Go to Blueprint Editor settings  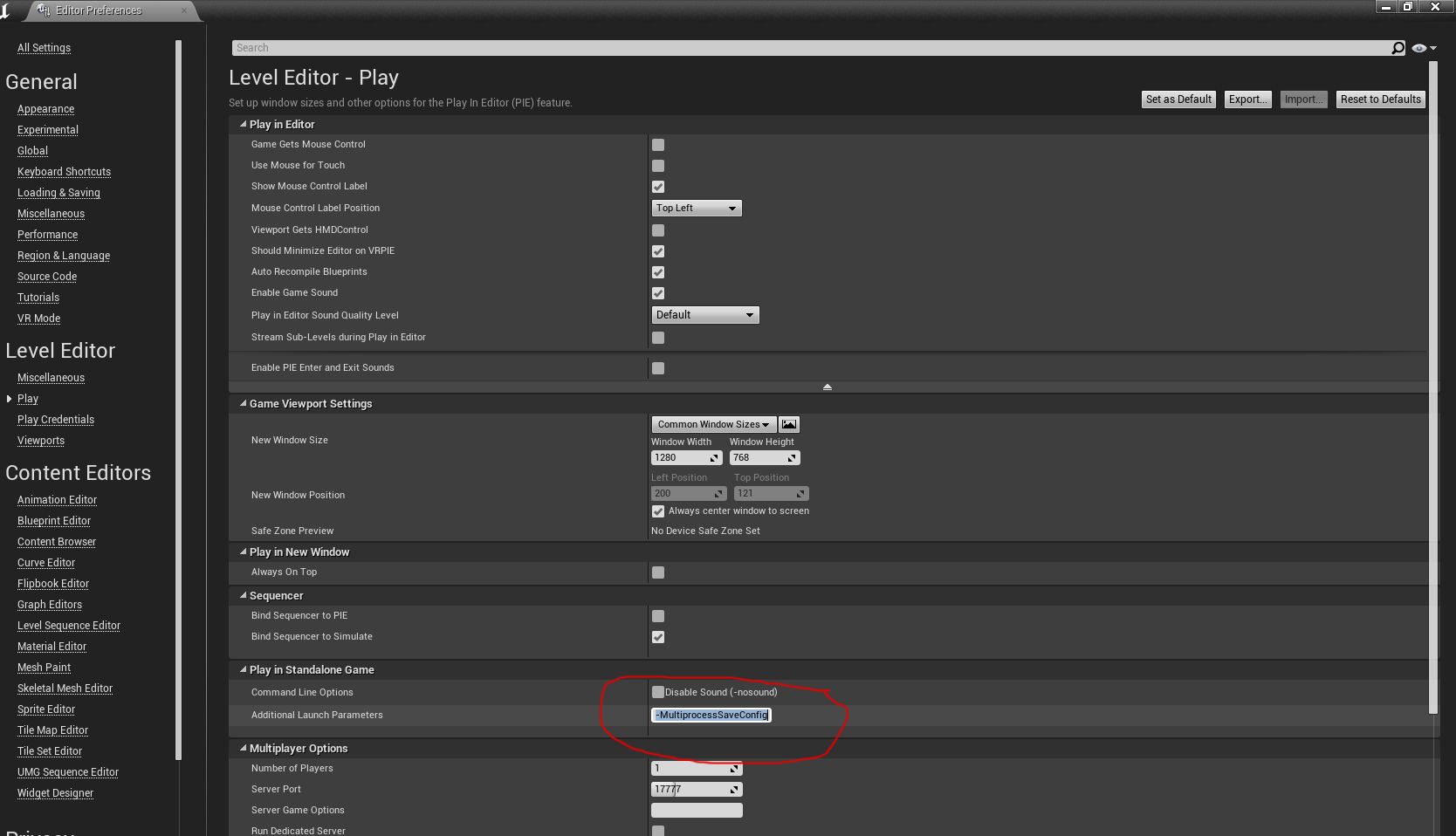coord(54,521)
